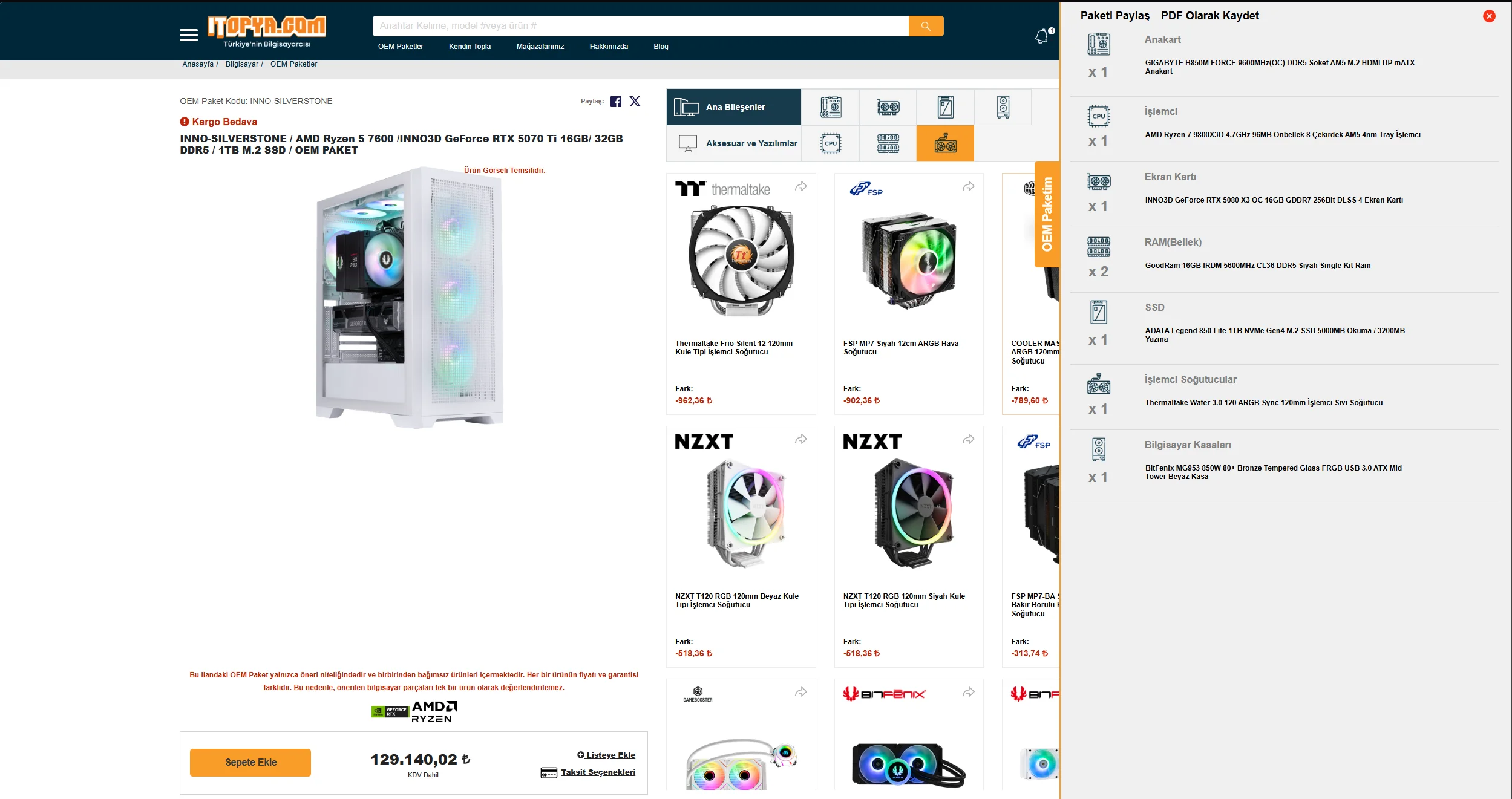The image size is (1512, 799).
Task: Share on X (Twitter) icon
Action: pos(635,102)
